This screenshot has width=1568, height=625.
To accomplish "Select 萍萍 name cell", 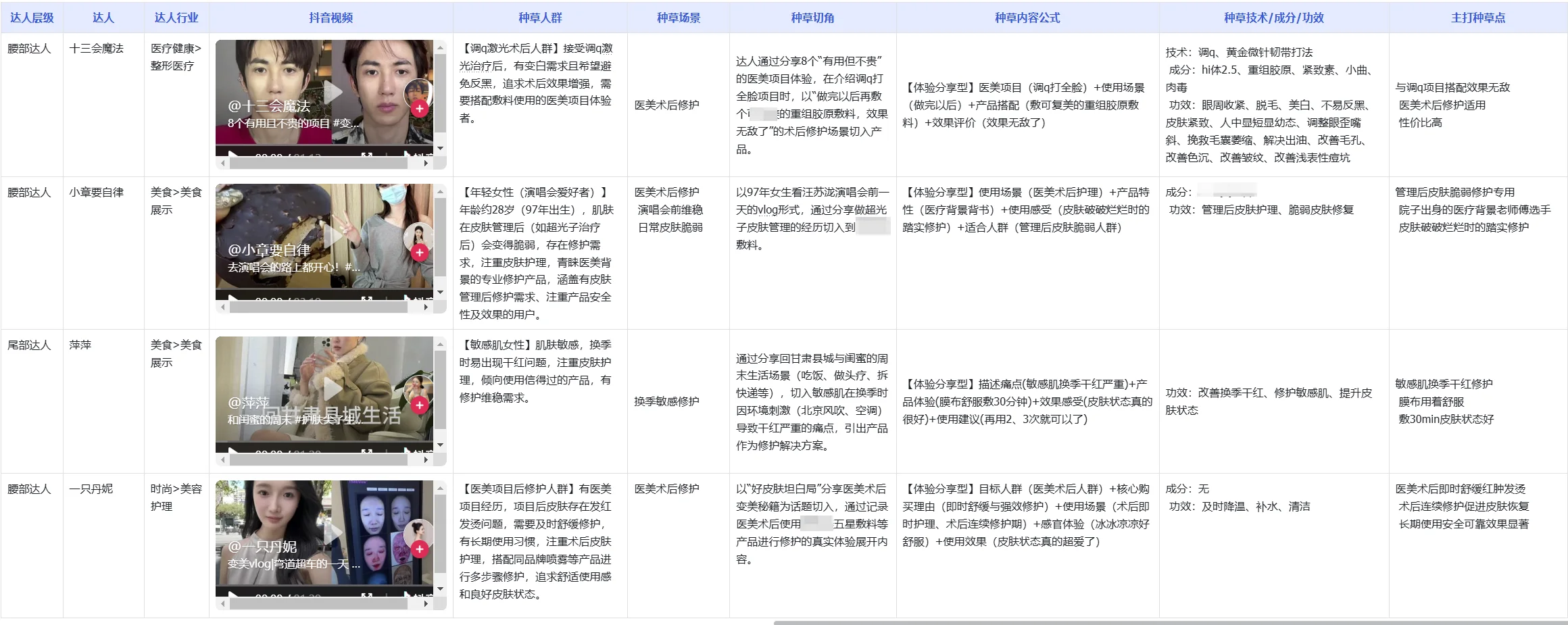I will (x=103, y=401).
